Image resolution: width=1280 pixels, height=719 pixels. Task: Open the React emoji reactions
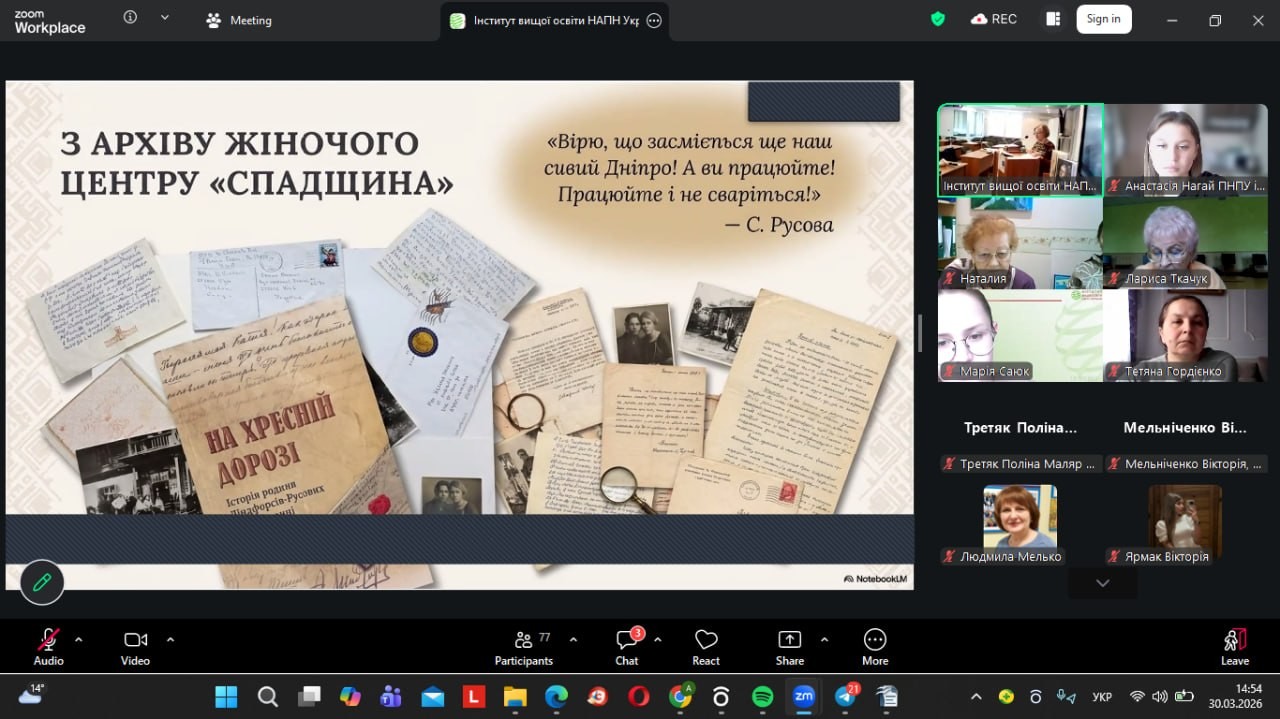coord(706,646)
